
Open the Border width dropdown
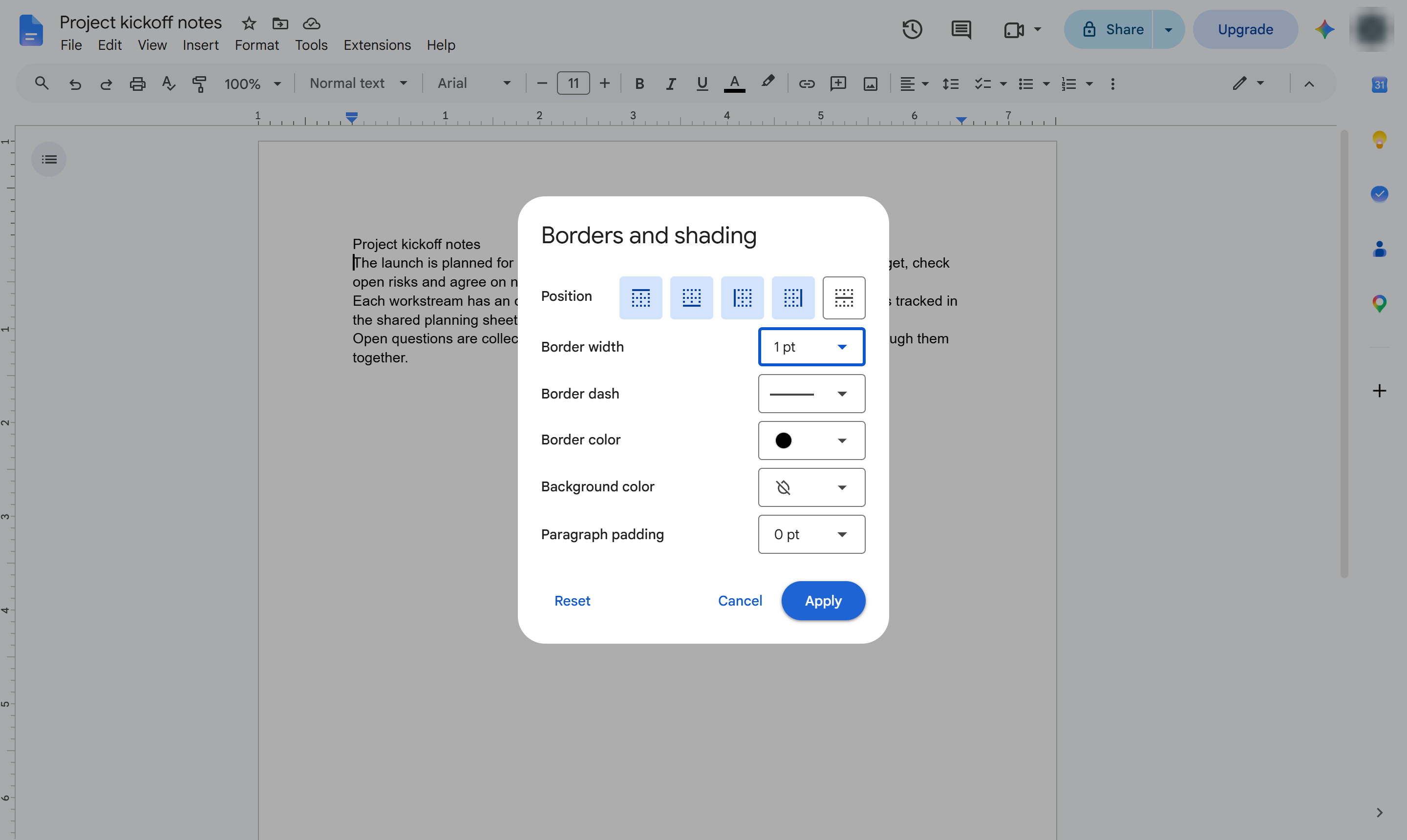pos(811,347)
